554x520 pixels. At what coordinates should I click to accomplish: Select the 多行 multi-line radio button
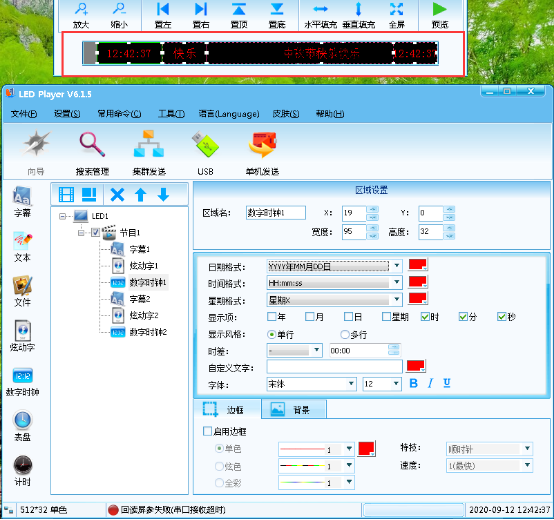pos(344,334)
